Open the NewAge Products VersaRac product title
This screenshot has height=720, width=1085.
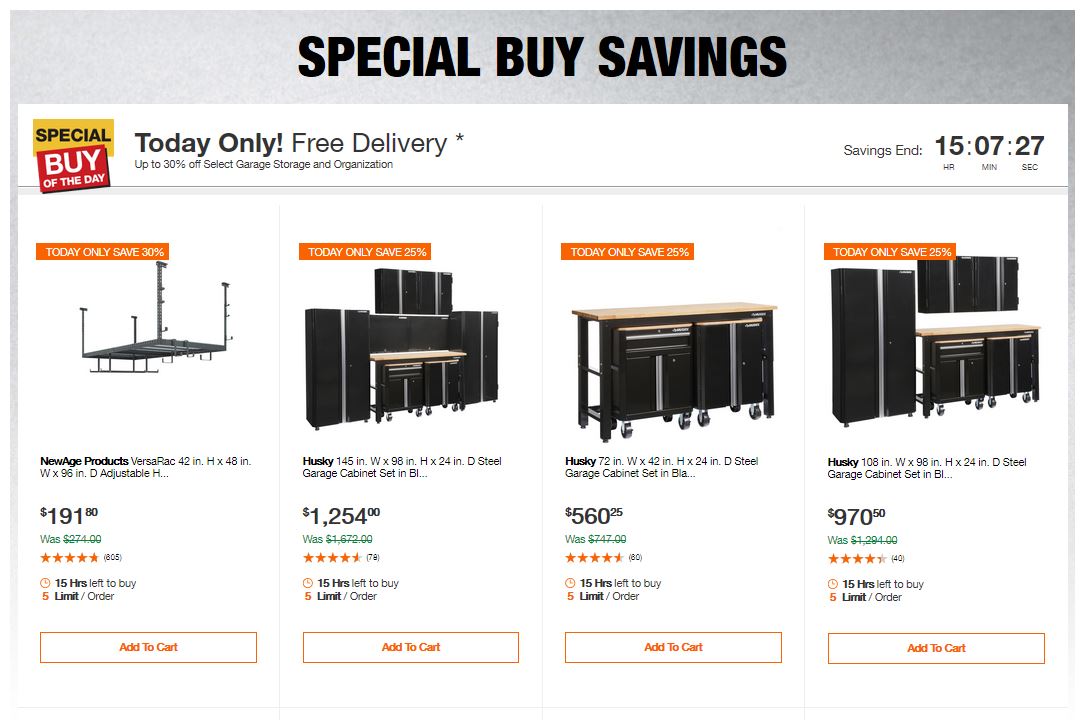click(x=146, y=467)
